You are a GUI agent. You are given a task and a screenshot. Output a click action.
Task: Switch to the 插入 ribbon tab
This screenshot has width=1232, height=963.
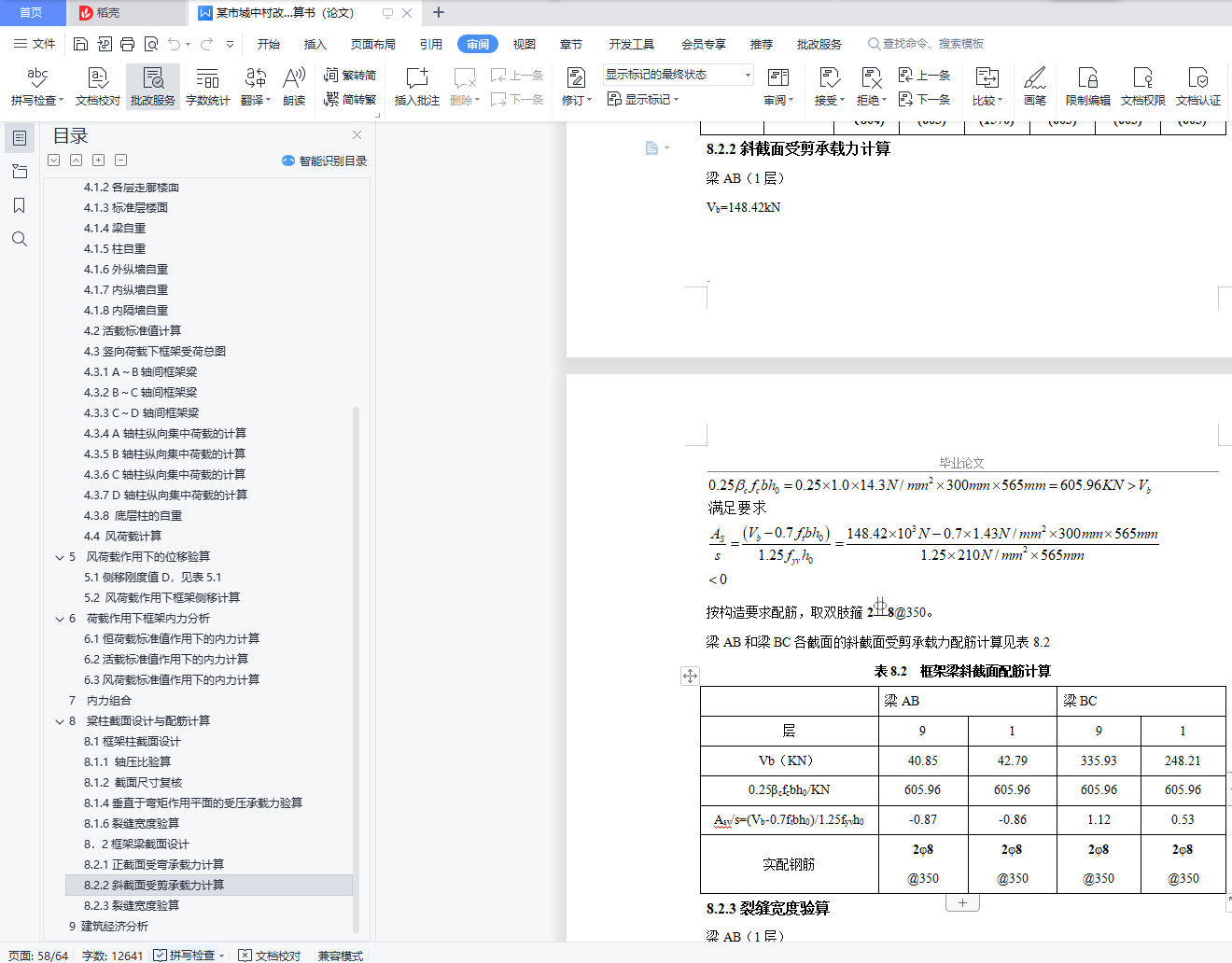point(315,44)
